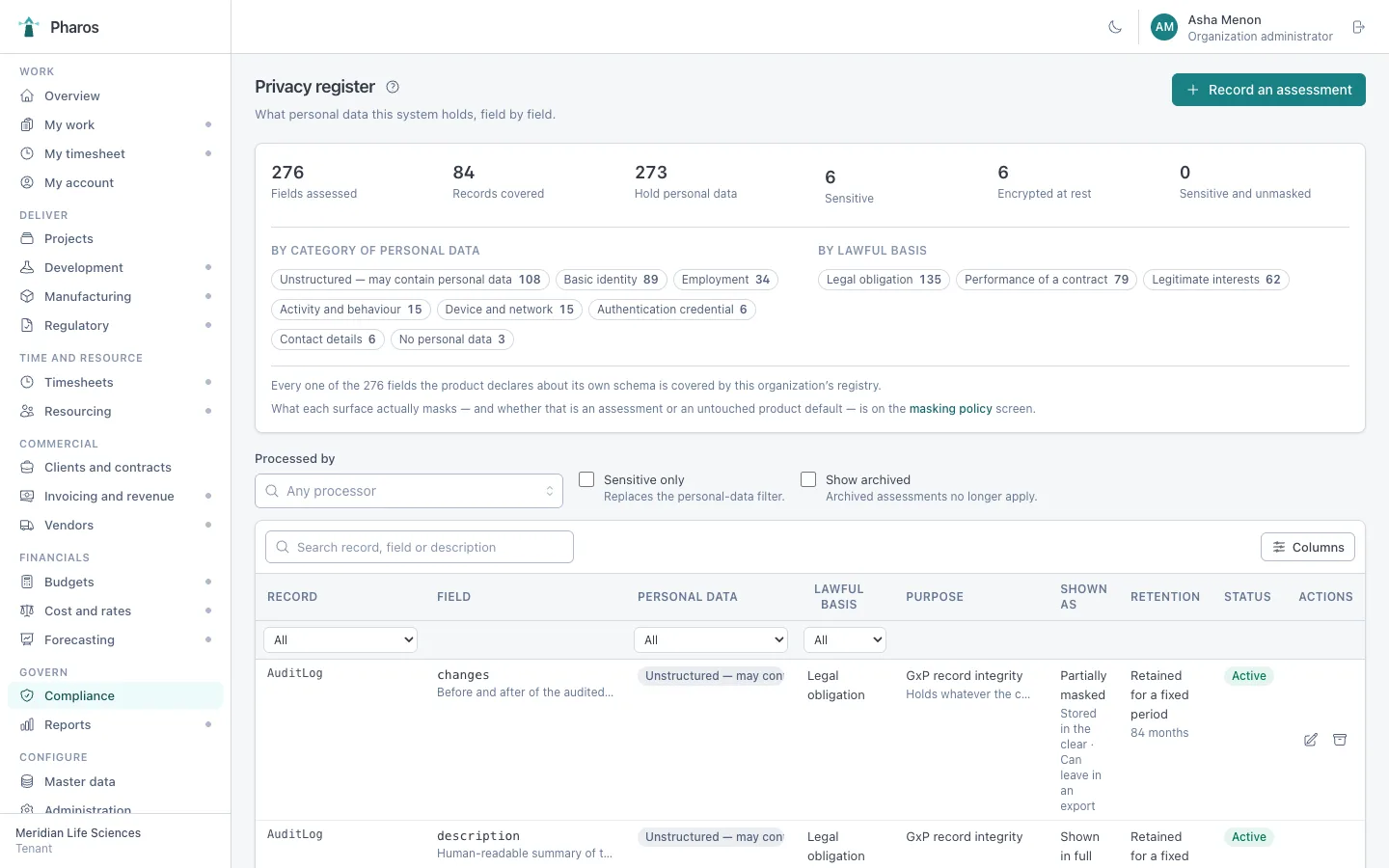1389x868 pixels.
Task: Click the Development flask icon
Action: [x=27, y=267]
